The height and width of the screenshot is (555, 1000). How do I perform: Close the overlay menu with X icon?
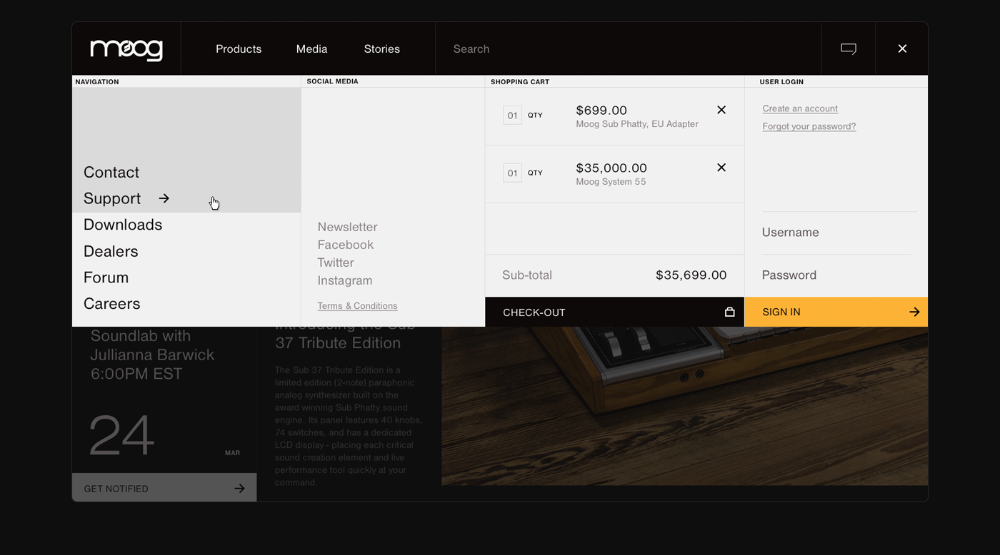coord(902,49)
